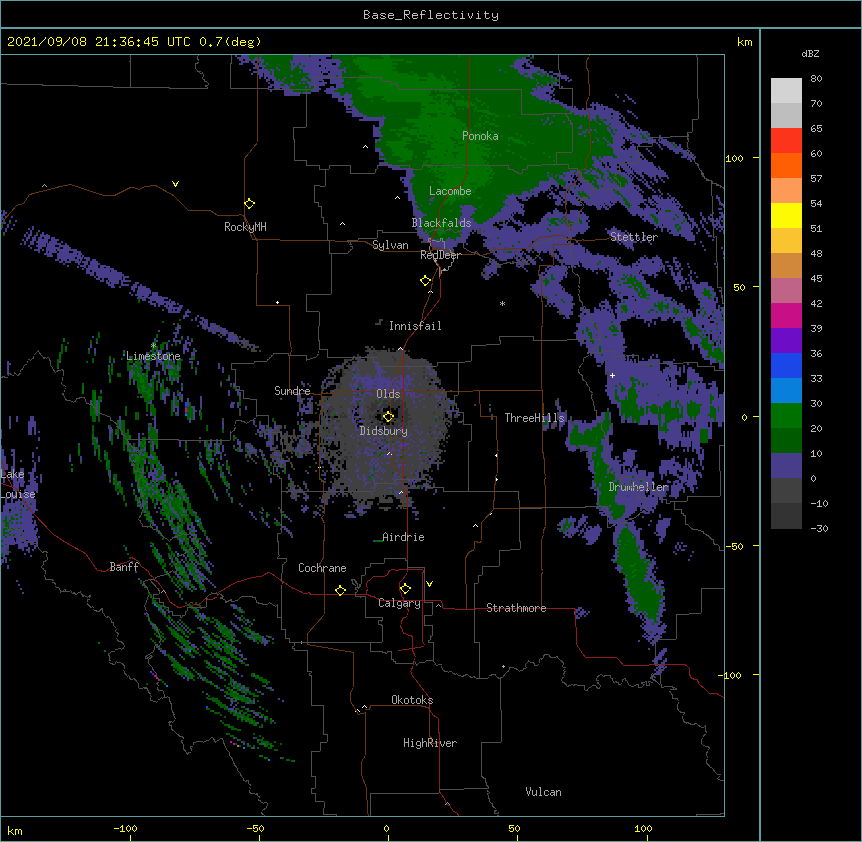The width and height of the screenshot is (862, 842).
Task: Select the slate purple swatch between 10 and 0
Action: click(786, 466)
